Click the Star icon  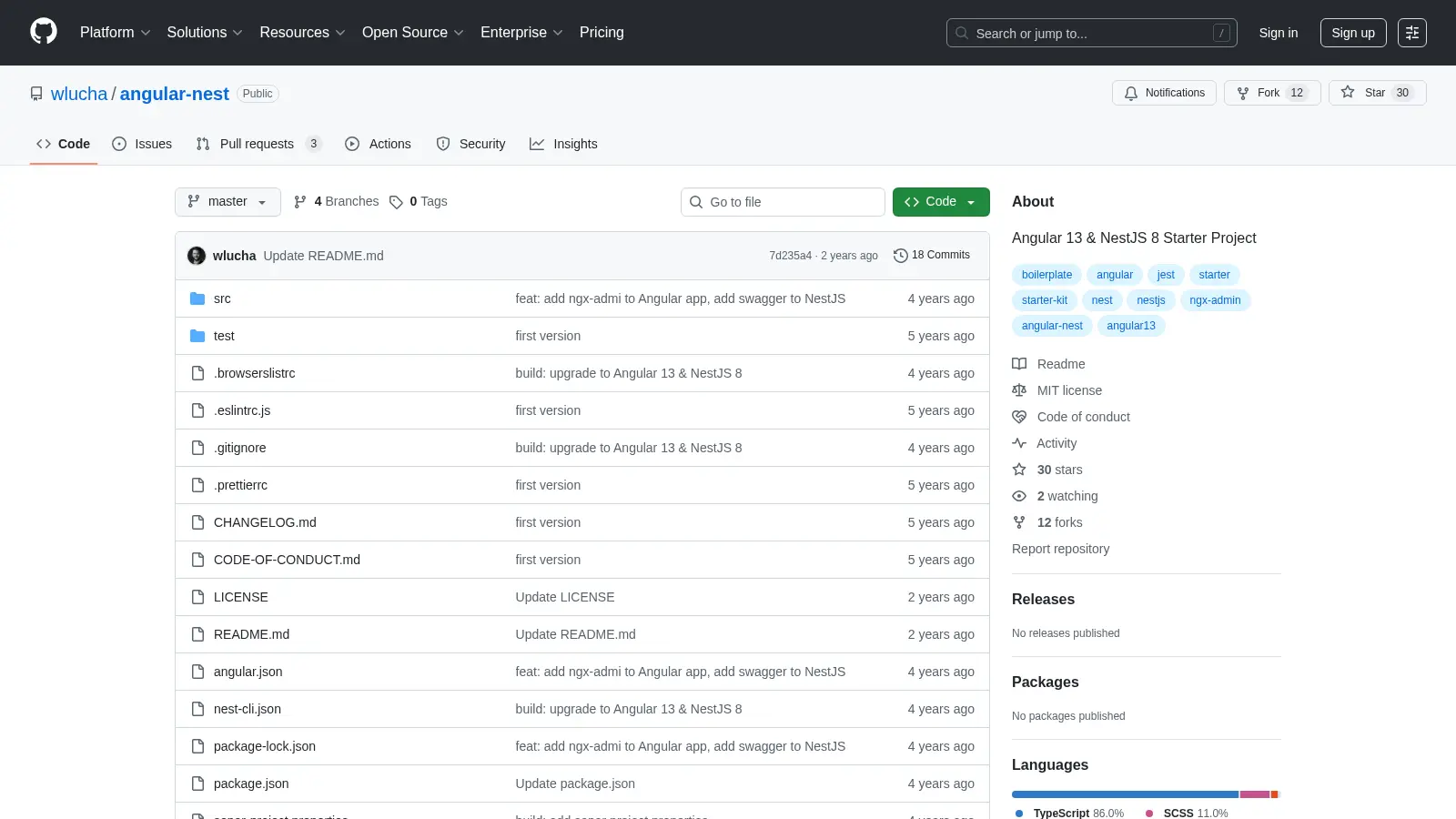[x=1348, y=93]
